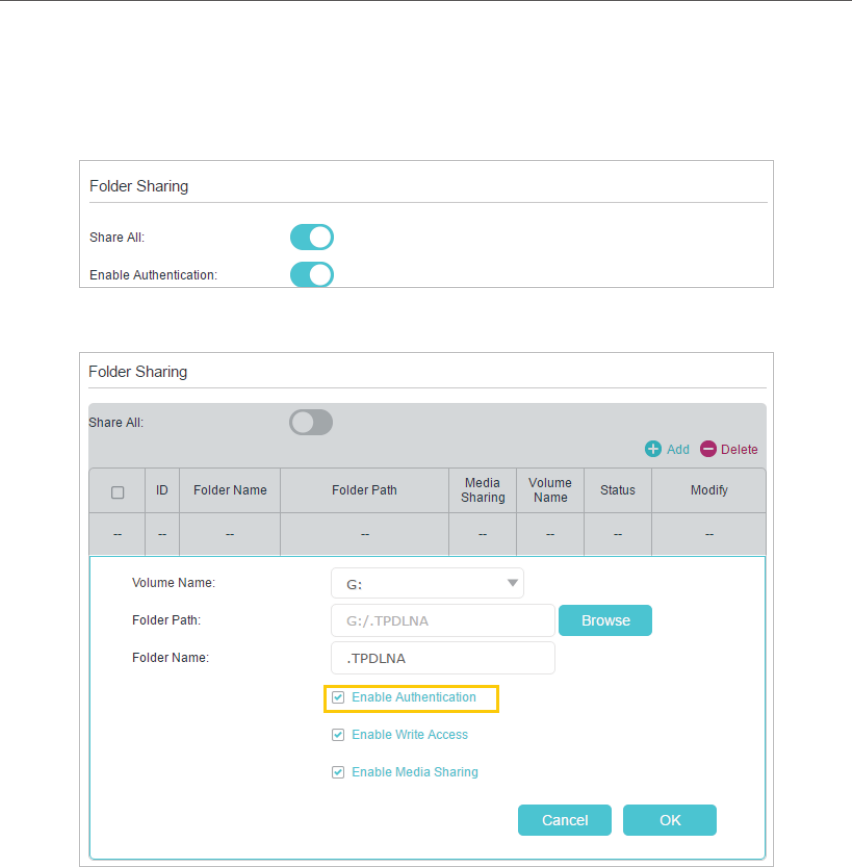The height and width of the screenshot is (867, 852).
Task: Uncheck Enable Authentication checkbox
Action: (338, 697)
